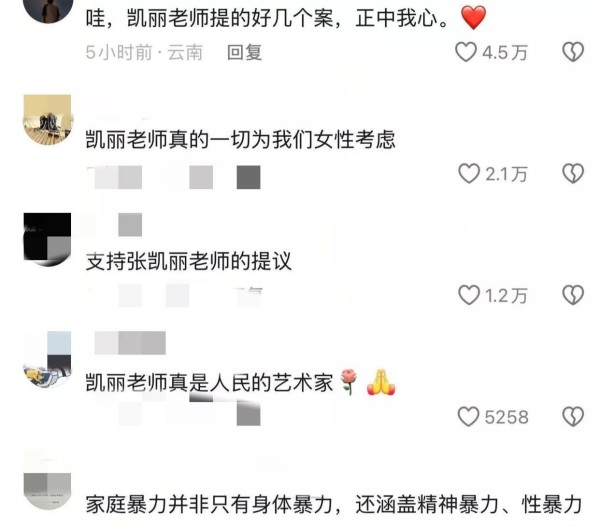Dislike the top comment with broken heart
The width and height of the screenshot is (600, 527).
pyautogui.click(x=573, y=52)
